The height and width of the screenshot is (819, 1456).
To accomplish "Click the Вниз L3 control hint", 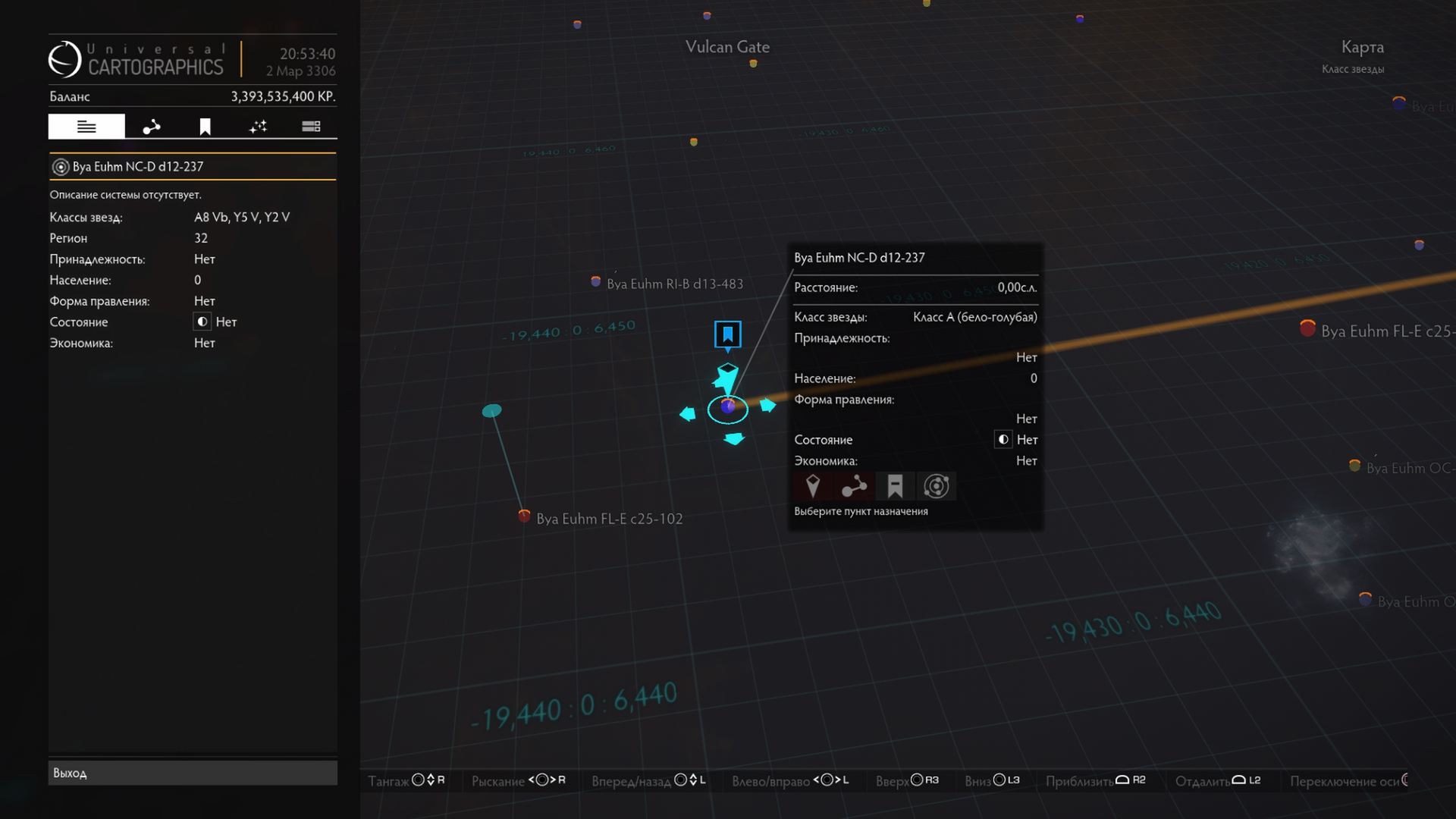I will (992, 780).
